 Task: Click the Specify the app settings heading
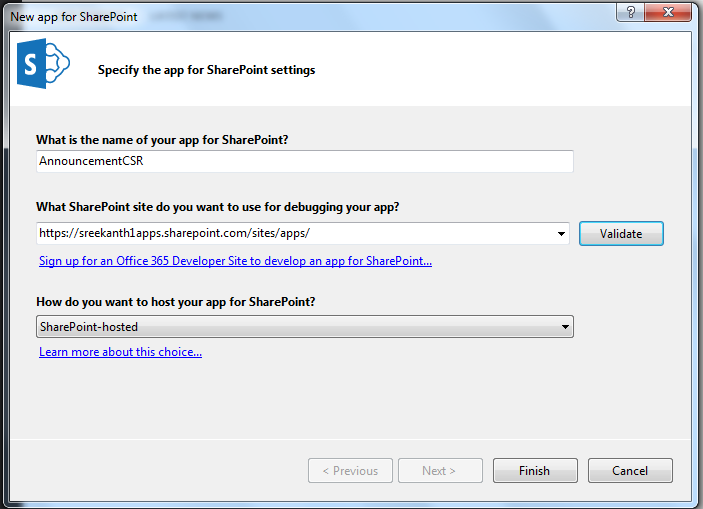coord(206,70)
